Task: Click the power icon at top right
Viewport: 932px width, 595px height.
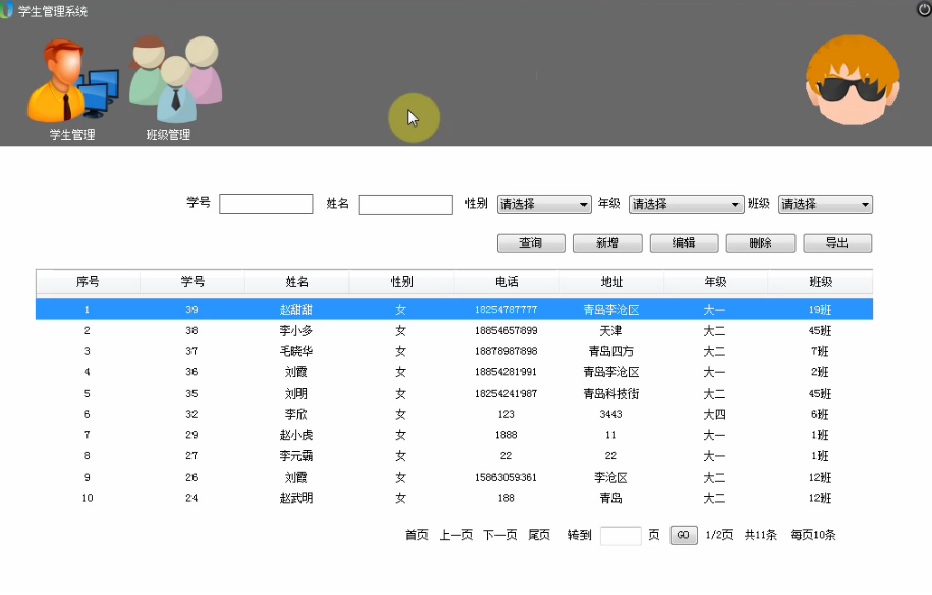Action: point(923,9)
